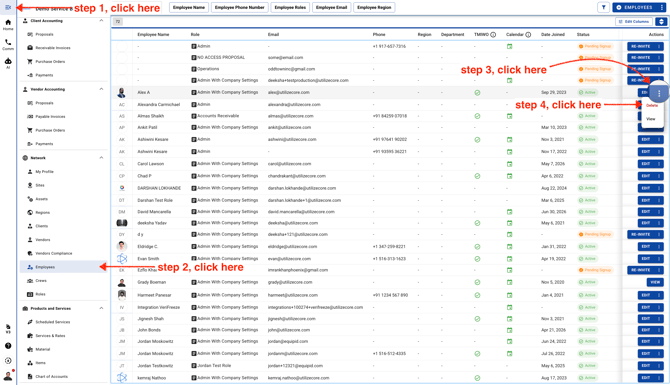This screenshot has width=670, height=385.
Task: Open three-dot menu of Alex A row
Action: [659, 93]
